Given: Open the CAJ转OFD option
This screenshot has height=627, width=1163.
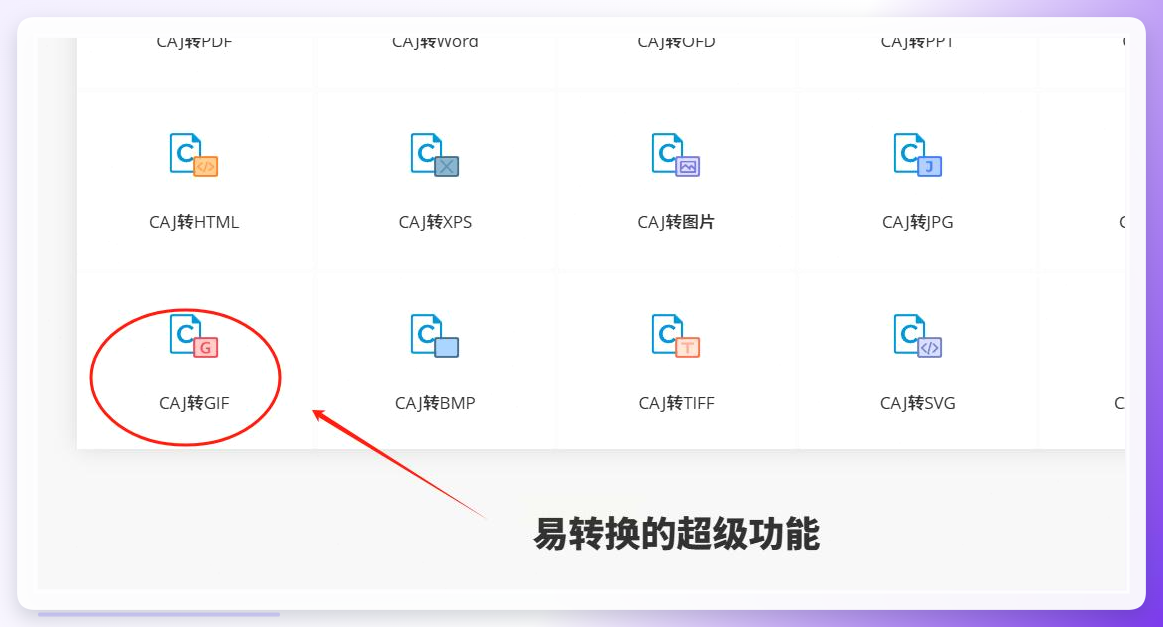Looking at the screenshot, I should [x=676, y=42].
